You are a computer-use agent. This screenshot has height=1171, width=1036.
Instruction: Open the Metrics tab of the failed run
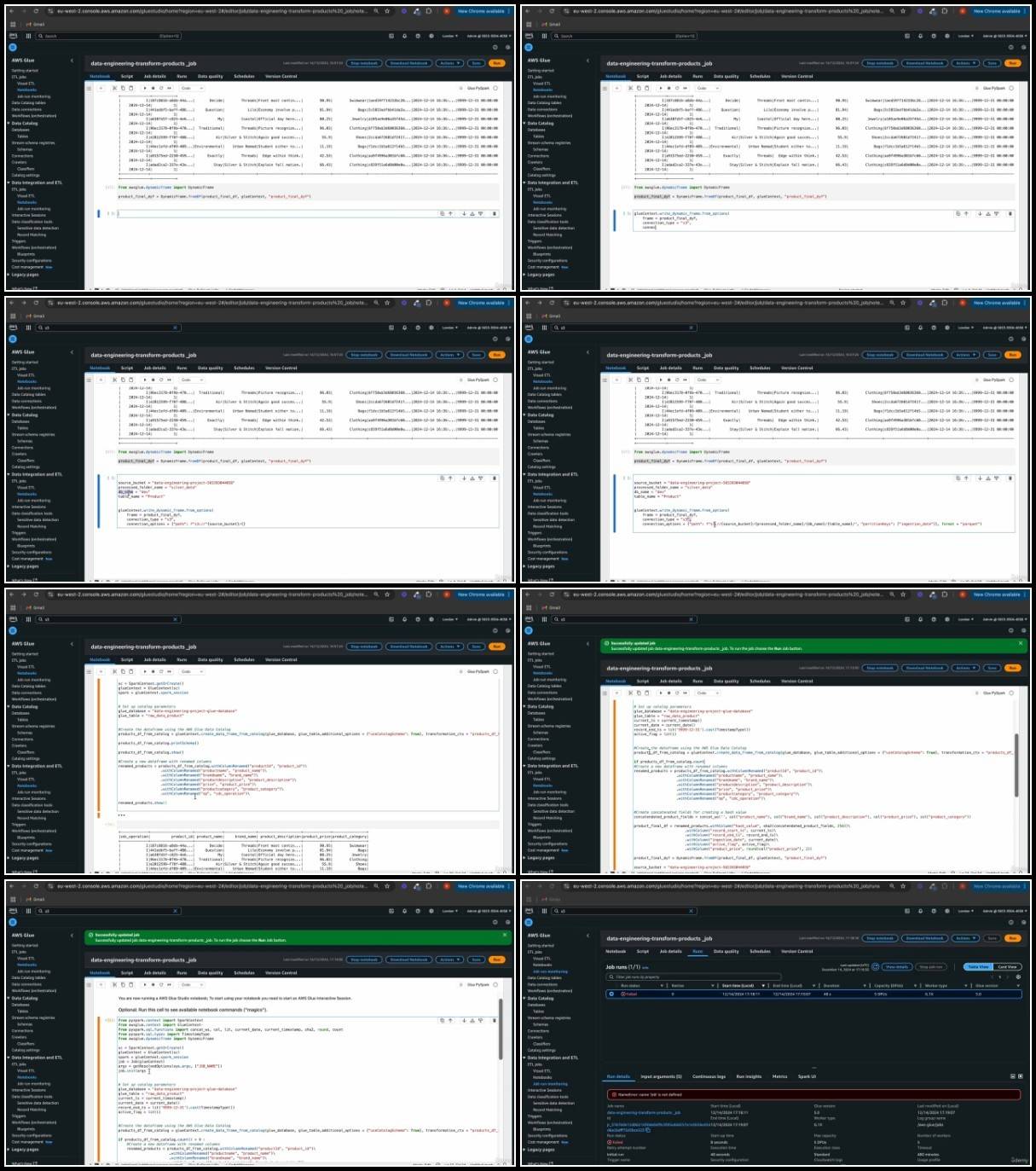pyautogui.click(x=780, y=1076)
